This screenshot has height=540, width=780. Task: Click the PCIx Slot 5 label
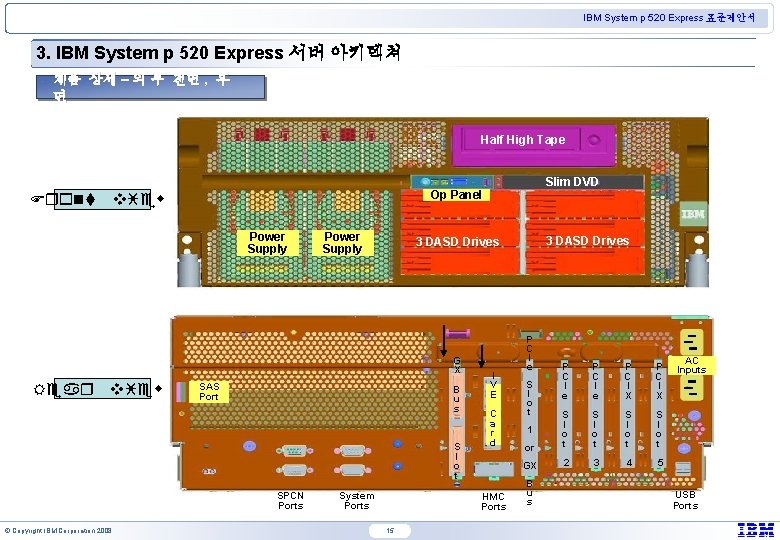pos(659,414)
